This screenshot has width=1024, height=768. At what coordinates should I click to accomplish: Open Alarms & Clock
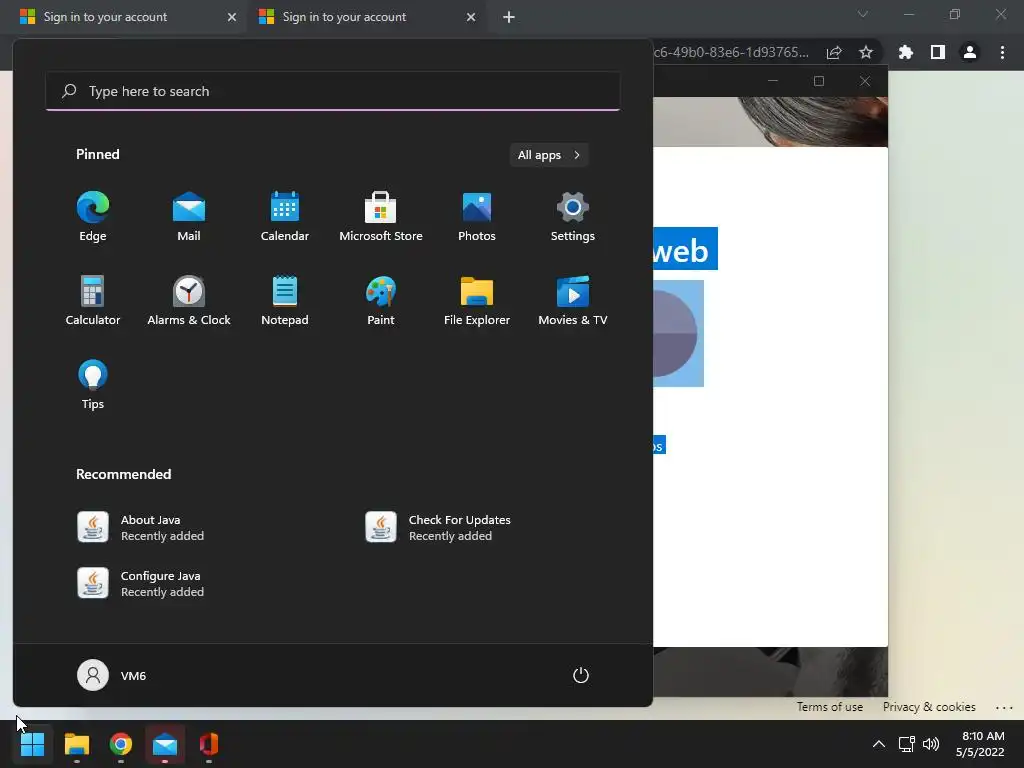coord(189,300)
